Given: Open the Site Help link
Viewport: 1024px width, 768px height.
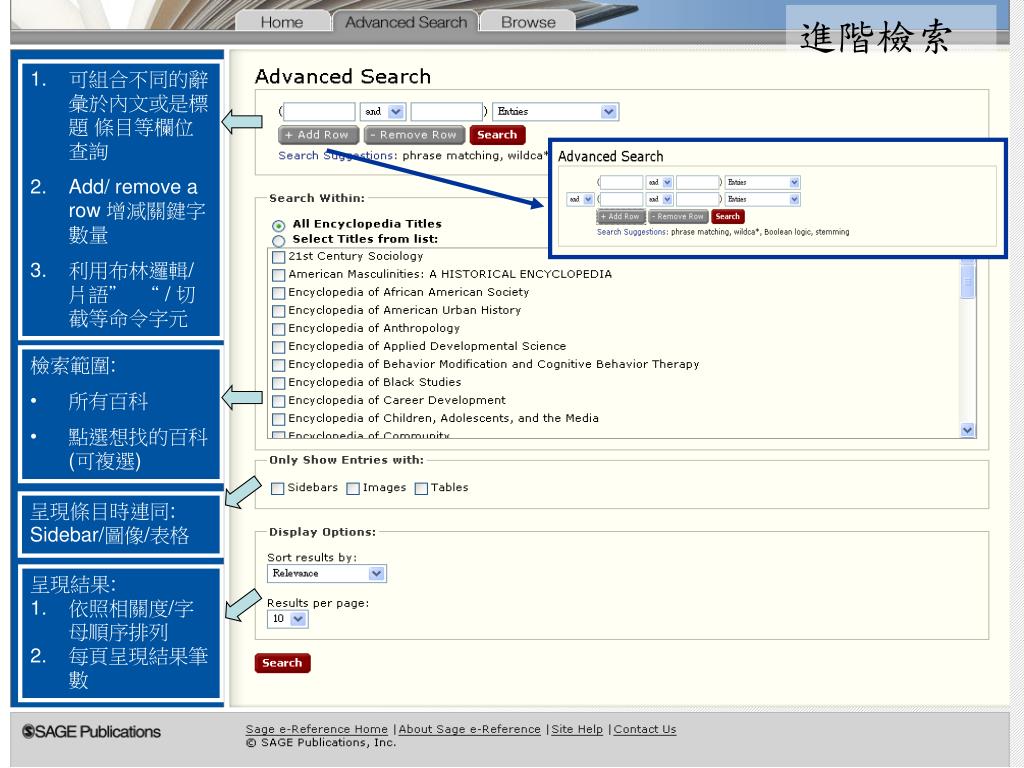Looking at the screenshot, I should 577,729.
